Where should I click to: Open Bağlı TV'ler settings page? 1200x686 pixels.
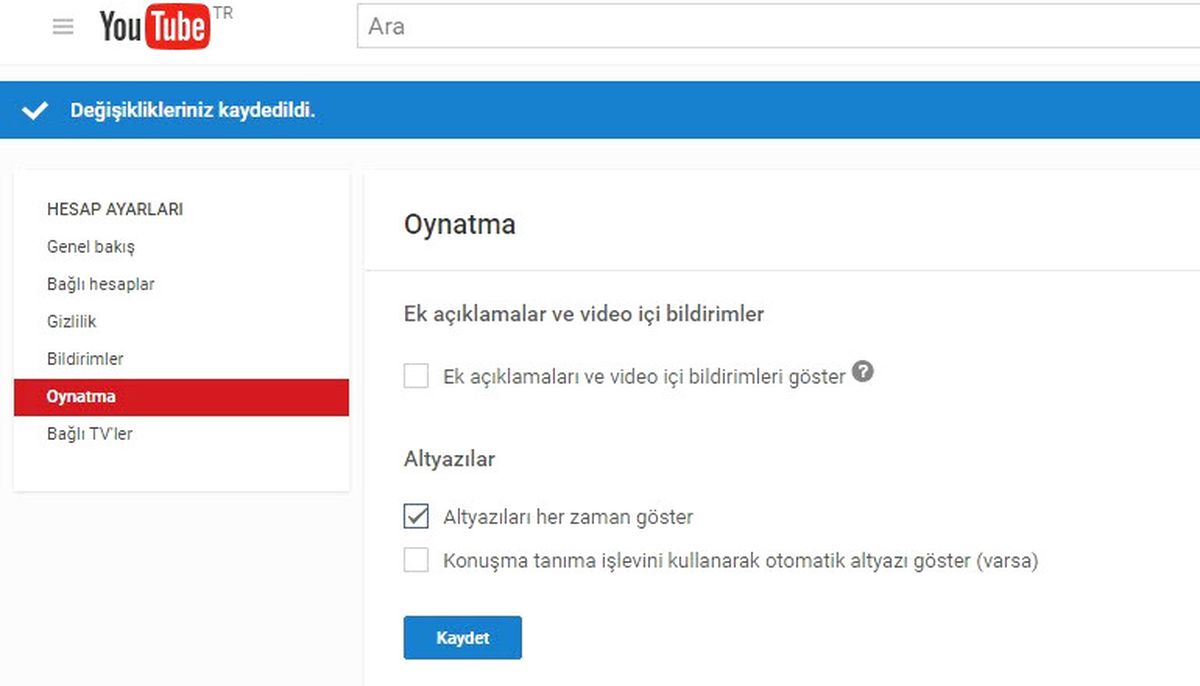tap(90, 434)
